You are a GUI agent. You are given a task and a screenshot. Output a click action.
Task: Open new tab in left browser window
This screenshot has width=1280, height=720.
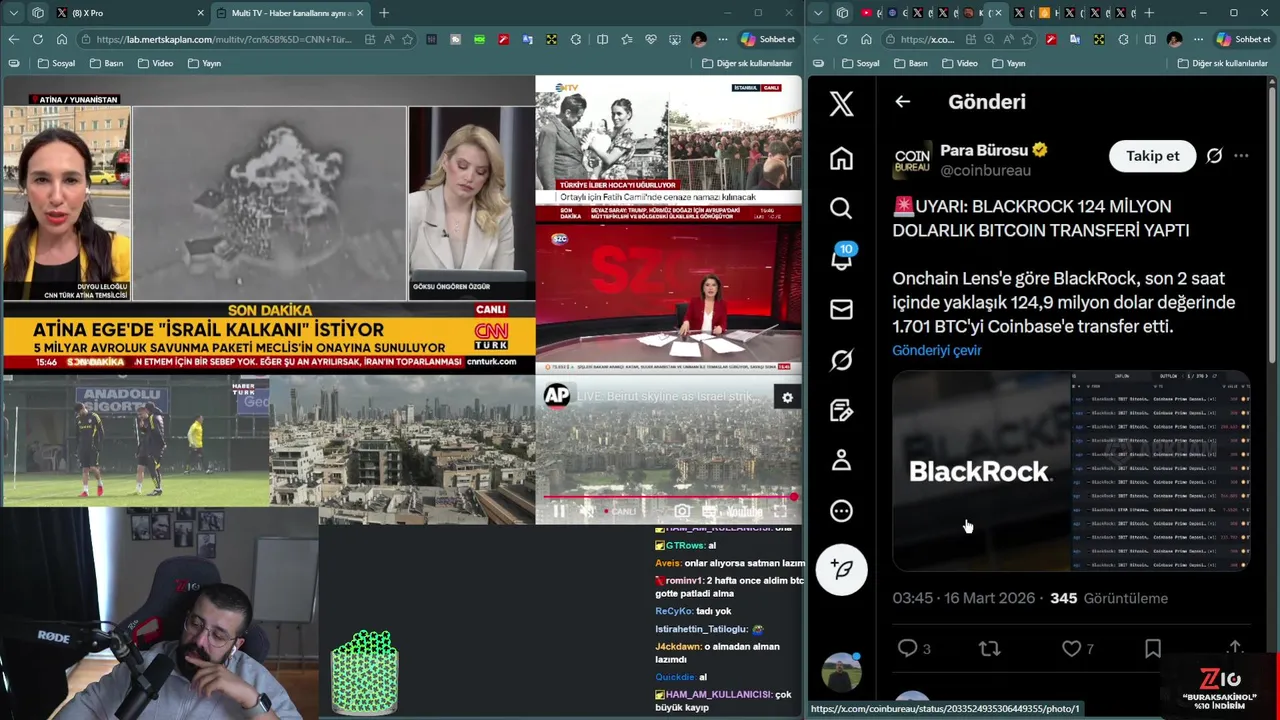[x=384, y=13]
